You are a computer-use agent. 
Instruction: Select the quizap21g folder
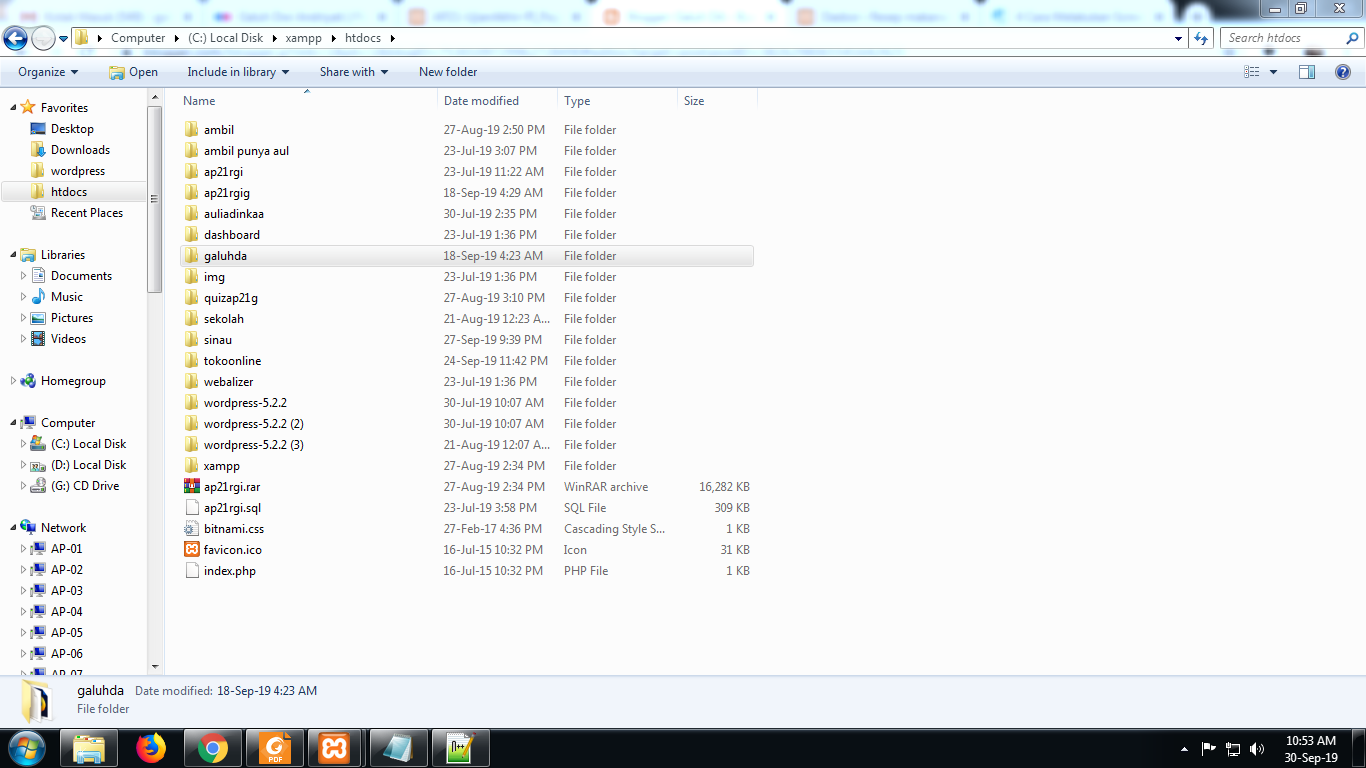[x=466, y=298]
